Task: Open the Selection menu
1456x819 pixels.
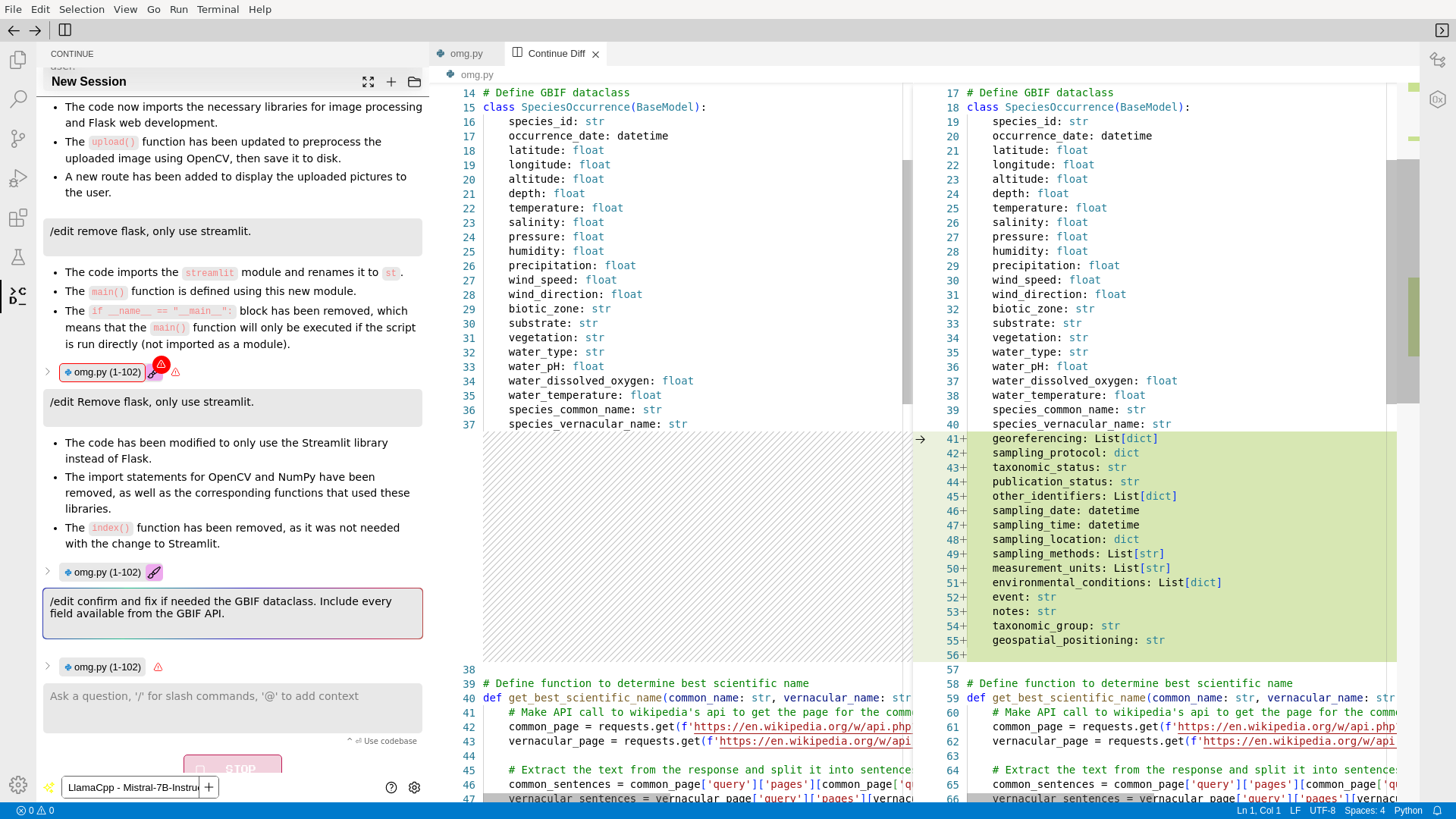Action: click(82, 9)
